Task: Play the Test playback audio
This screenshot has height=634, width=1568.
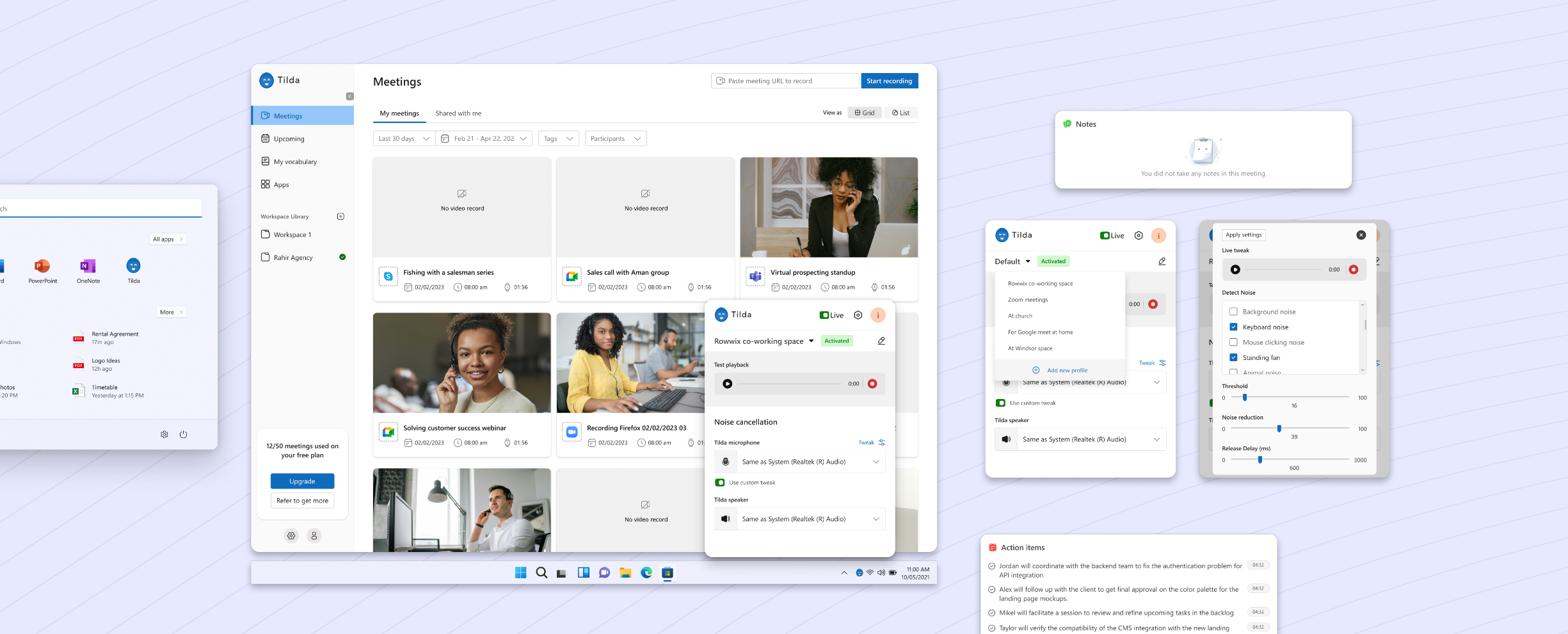Action: click(727, 384)
